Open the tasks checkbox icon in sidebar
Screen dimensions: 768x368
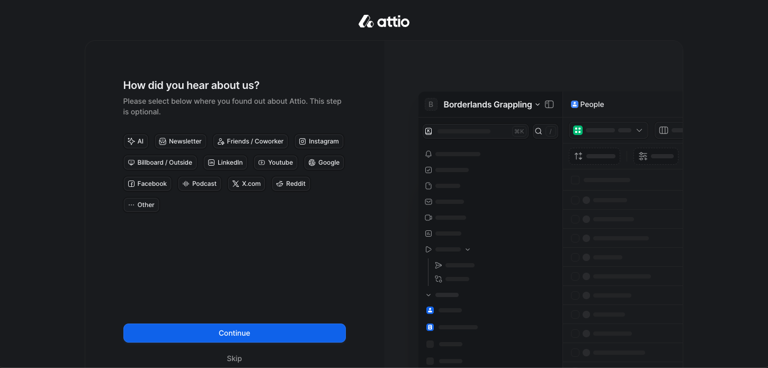429,170
